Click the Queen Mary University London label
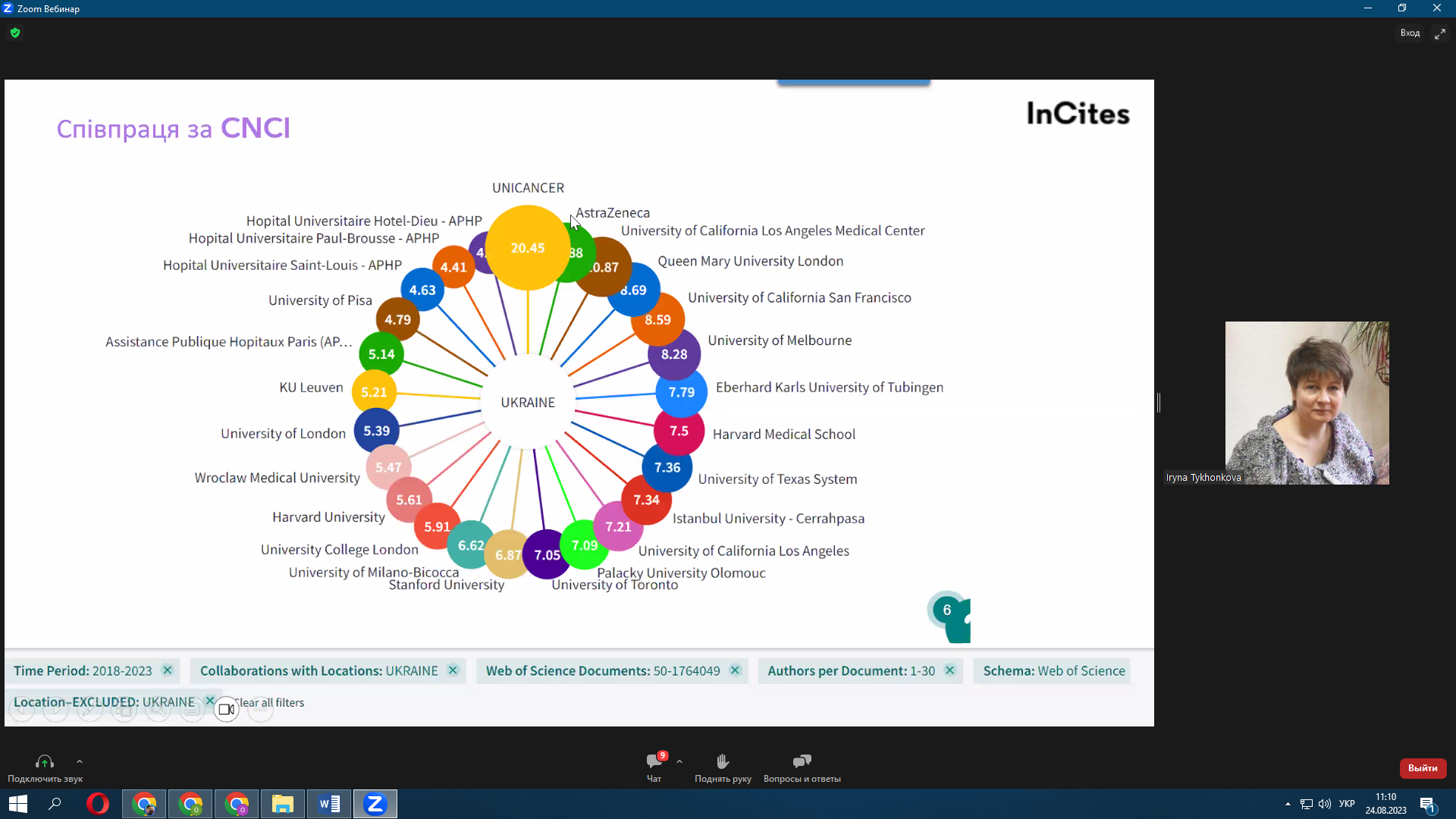The image size is (1456, 819). coord(750,261)
